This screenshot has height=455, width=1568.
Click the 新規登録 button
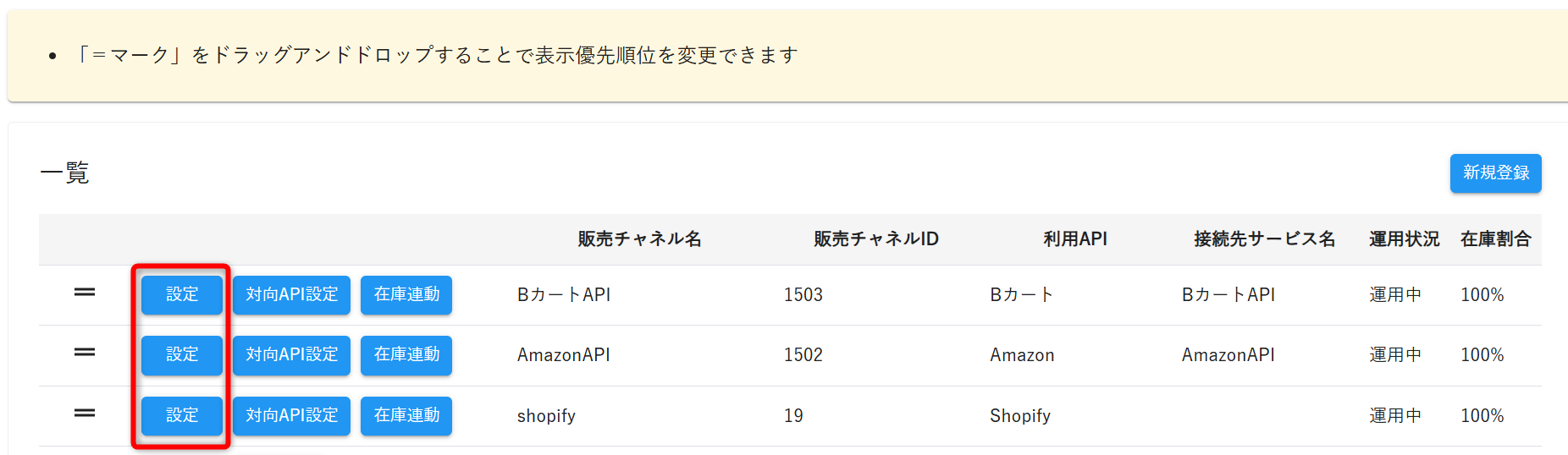(1495, 173)
